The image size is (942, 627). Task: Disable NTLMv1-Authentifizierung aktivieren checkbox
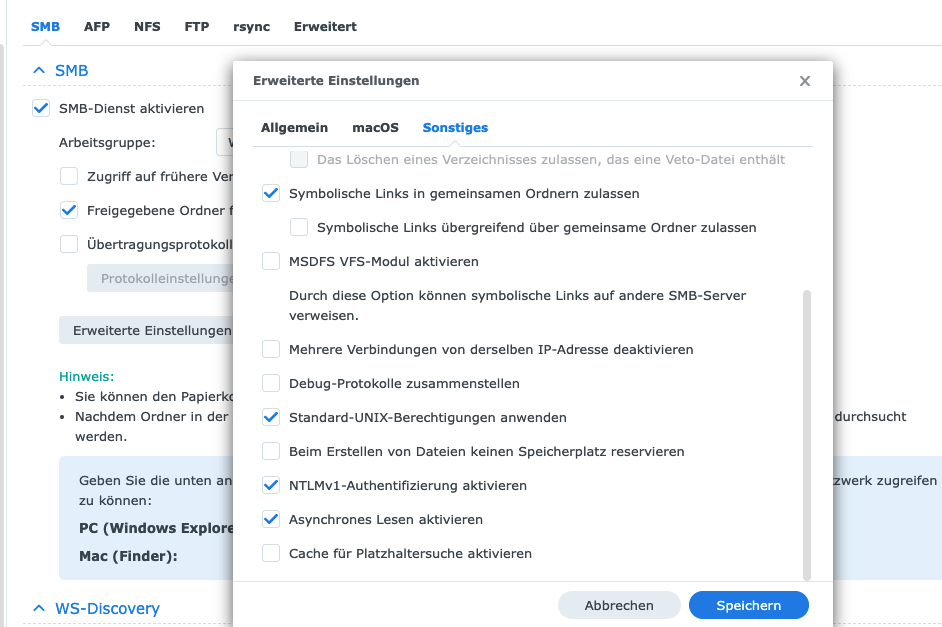271,486
